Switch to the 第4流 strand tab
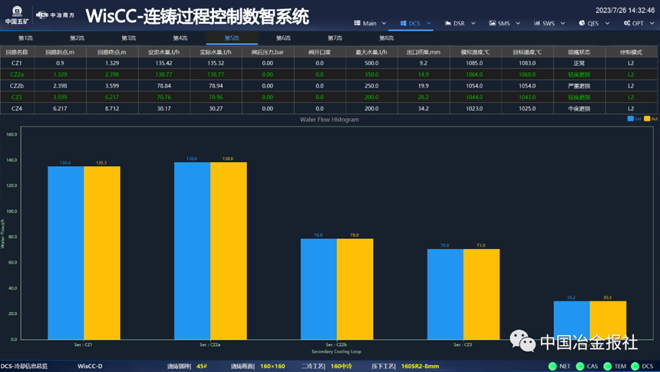 point(180,38)
